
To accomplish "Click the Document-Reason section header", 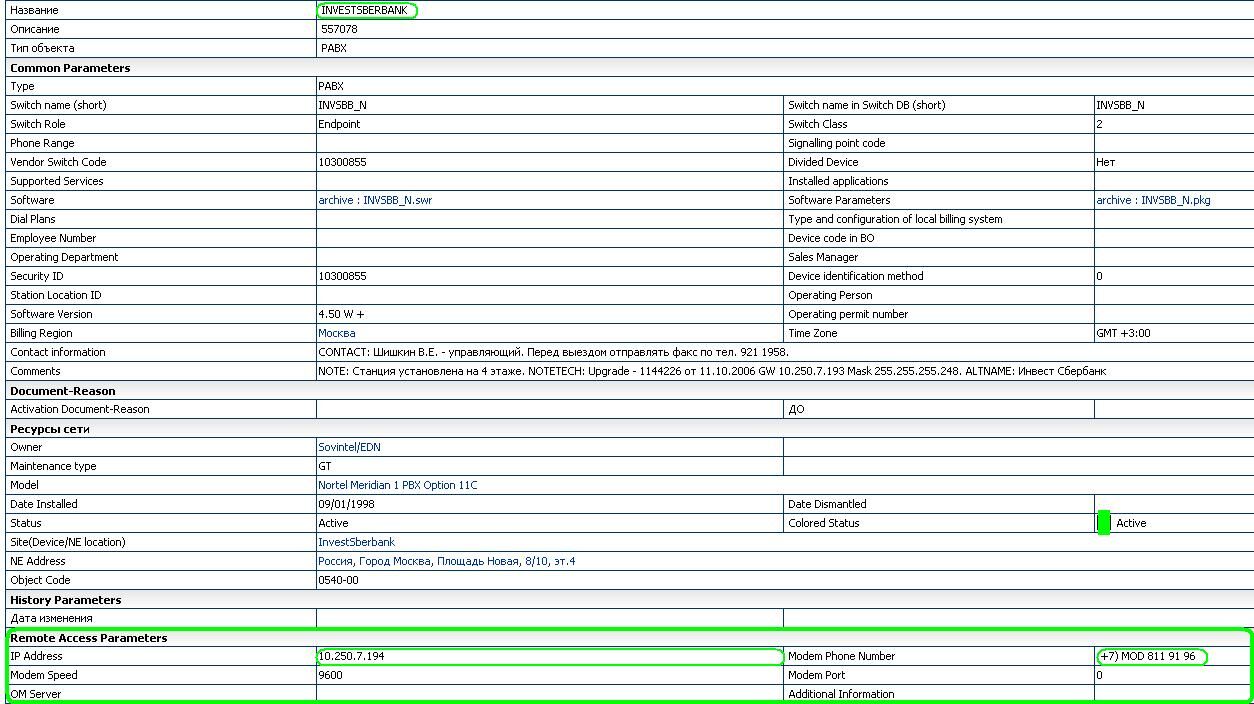I will pyautogui.click(x=62, y=391).
